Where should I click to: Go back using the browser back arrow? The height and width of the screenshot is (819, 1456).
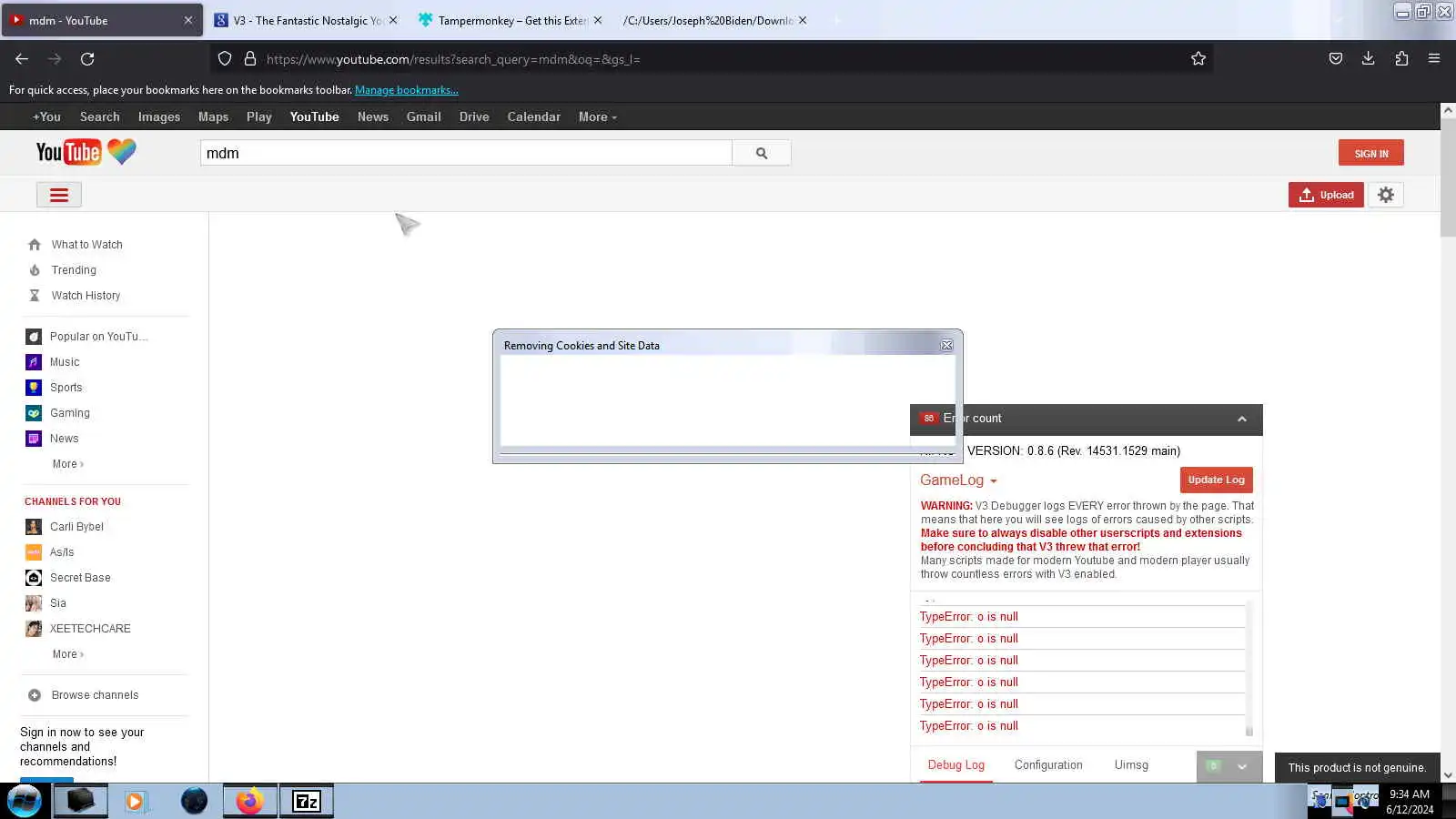coord(22,59)
